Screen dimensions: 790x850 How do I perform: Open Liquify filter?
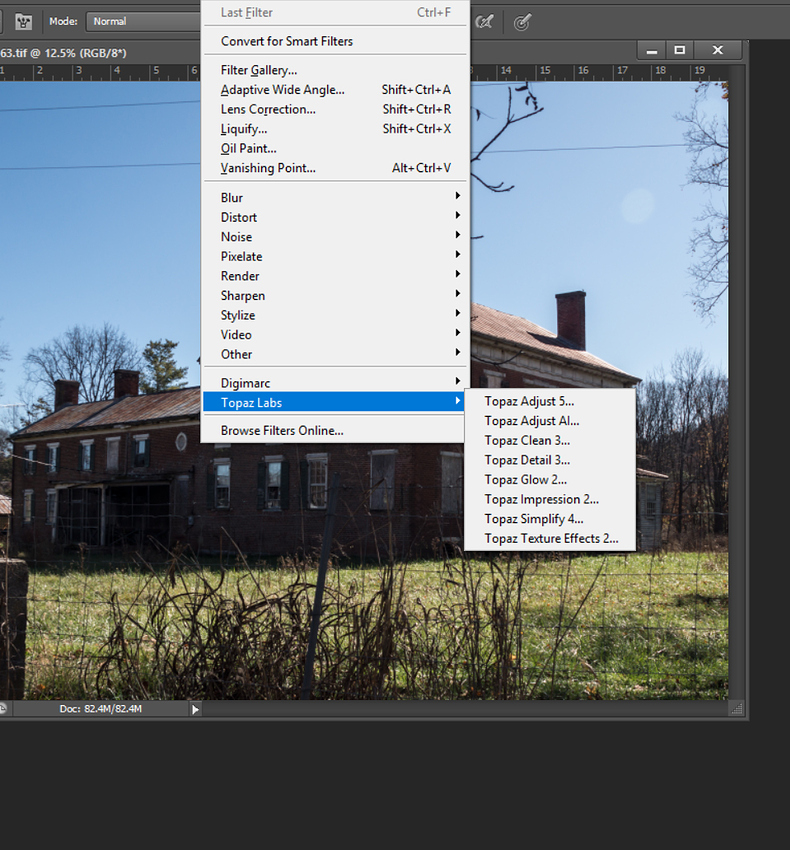pos(244,129)
